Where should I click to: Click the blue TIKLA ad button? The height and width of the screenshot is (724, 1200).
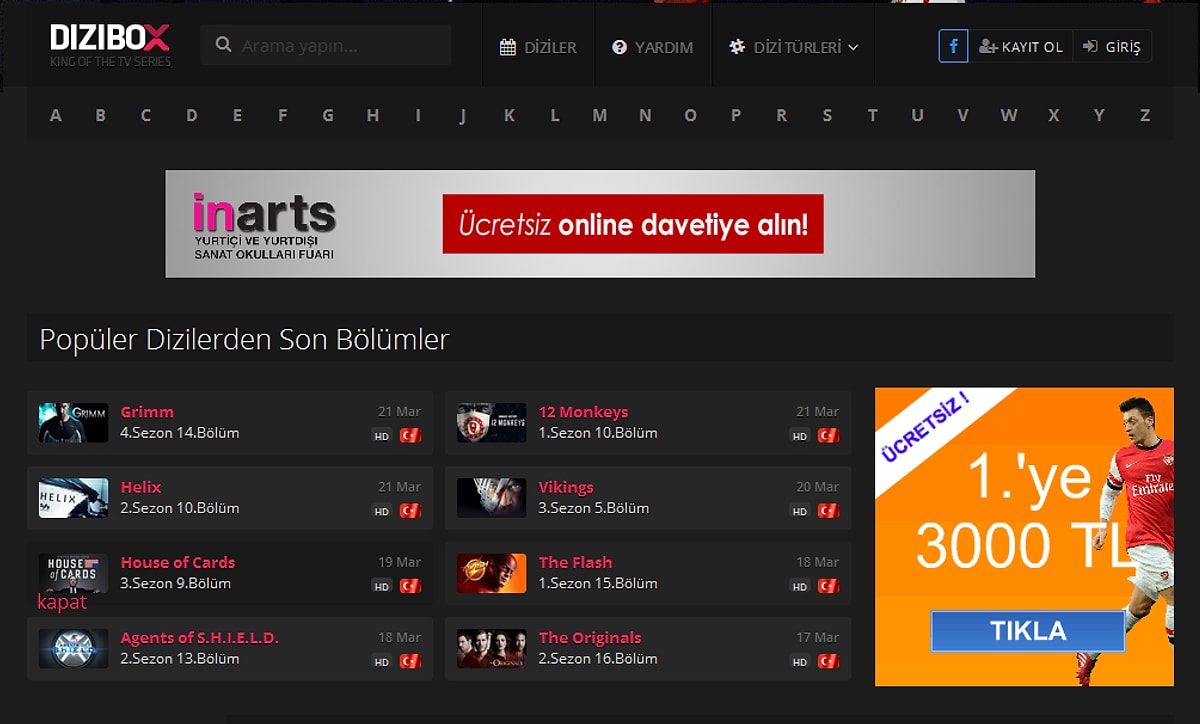1027,631
